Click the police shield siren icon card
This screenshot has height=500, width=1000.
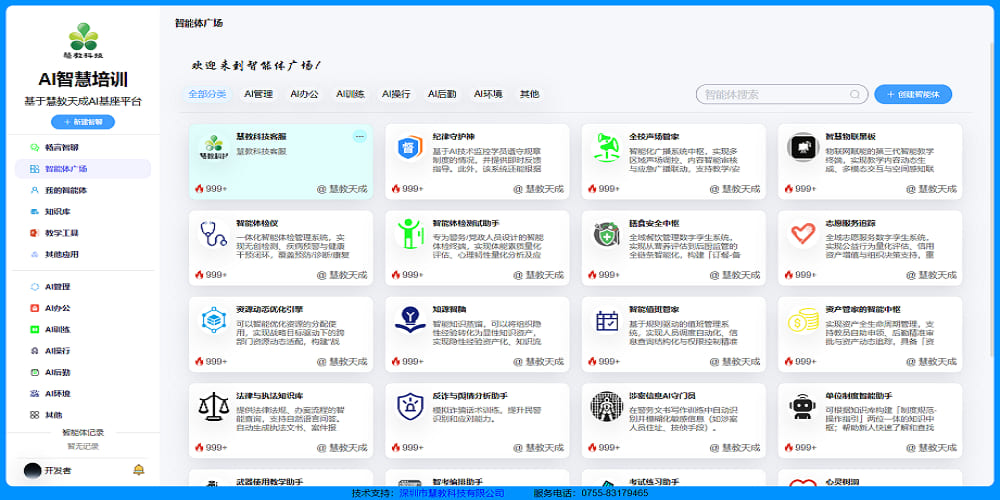(x=477, y=420)
